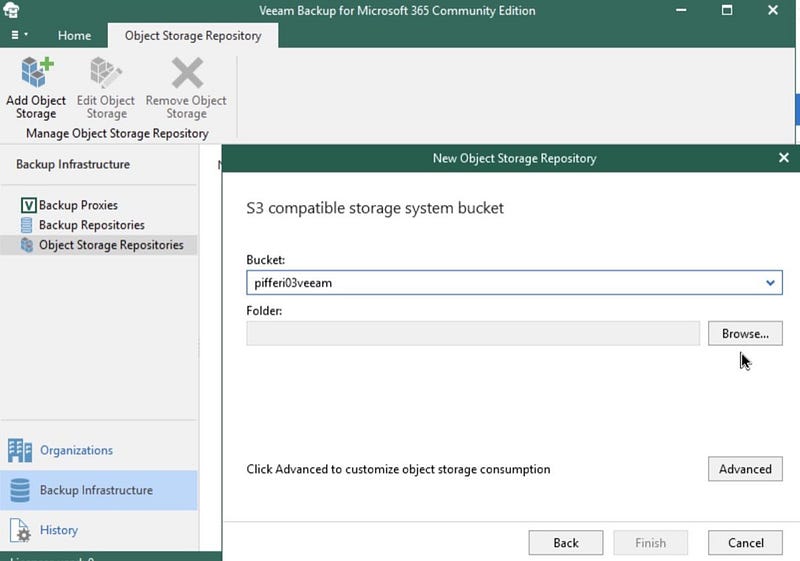
Task: Click the Edit Object Storage icon
Action: tap(106, 72)
